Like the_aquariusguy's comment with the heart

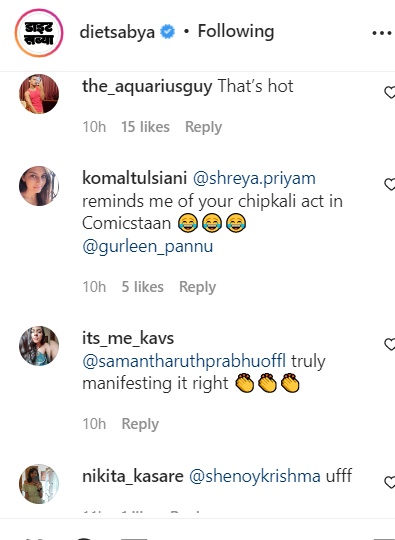coord(390,92)
